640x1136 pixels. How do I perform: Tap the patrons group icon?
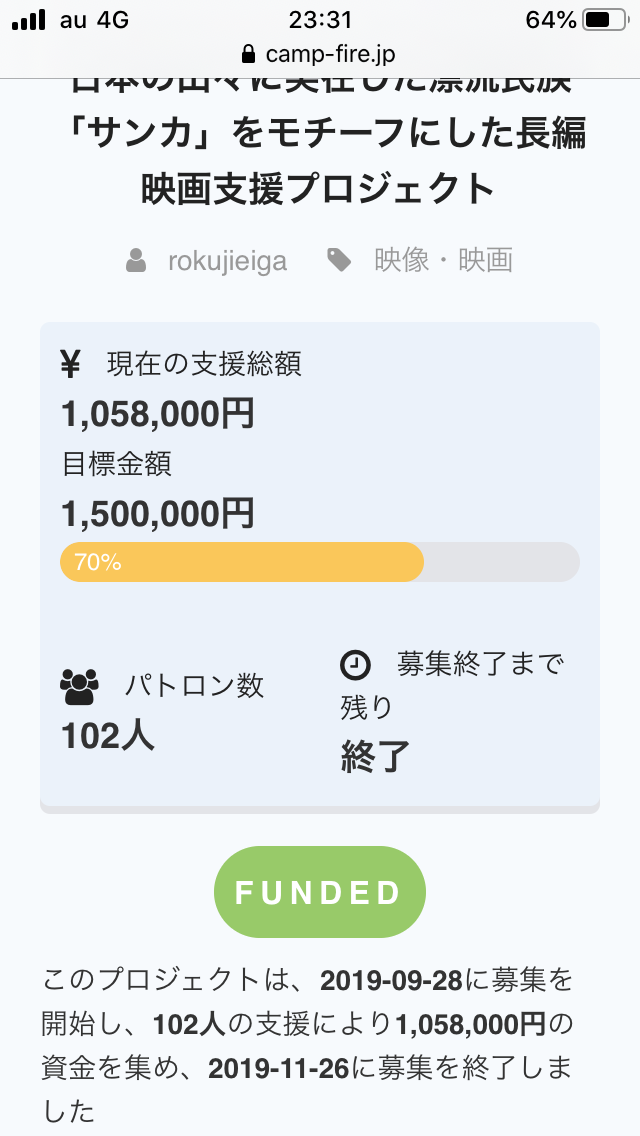tap(80, 687)
